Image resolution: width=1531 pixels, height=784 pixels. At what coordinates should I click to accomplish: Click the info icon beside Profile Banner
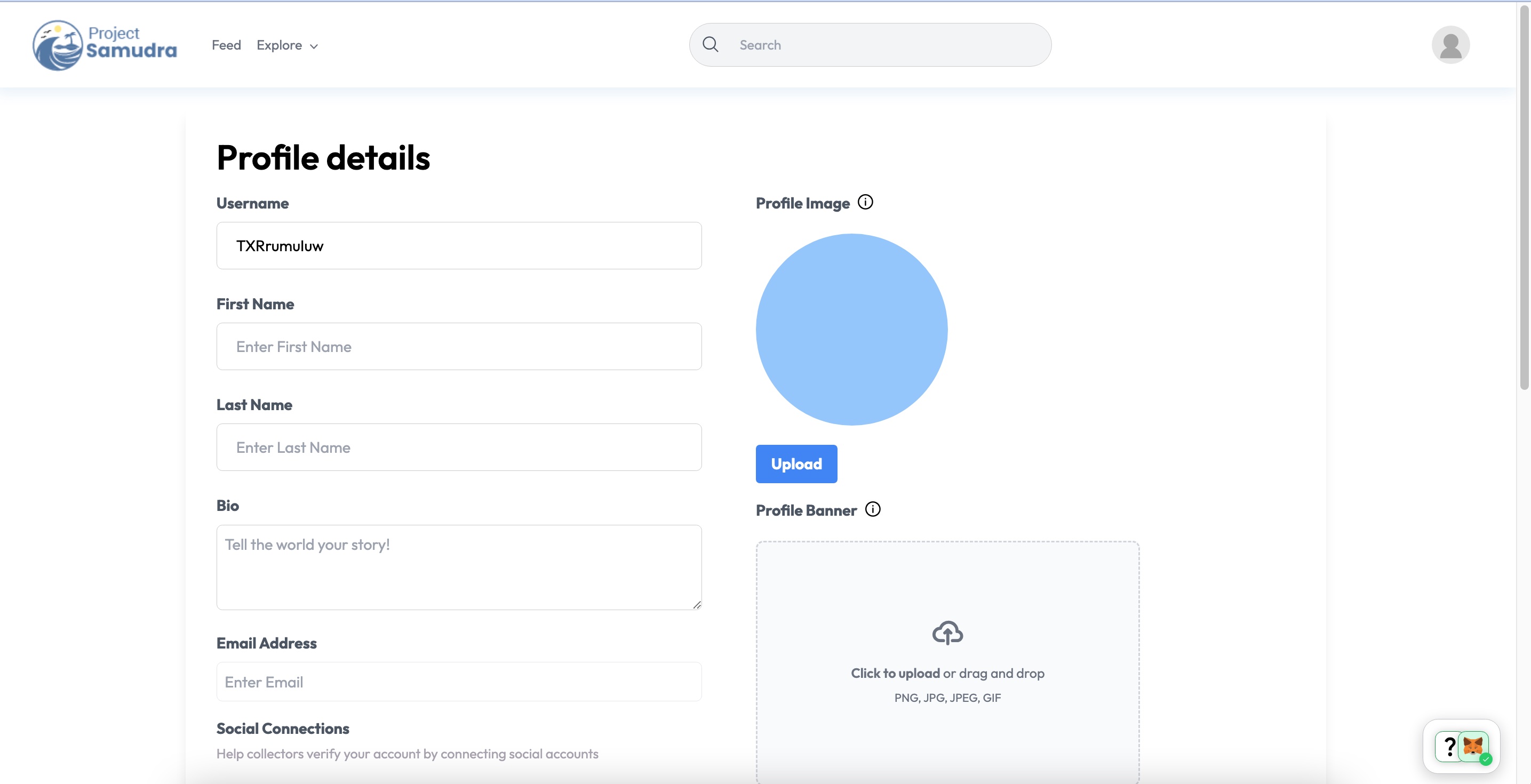click(x=873, y=509)
